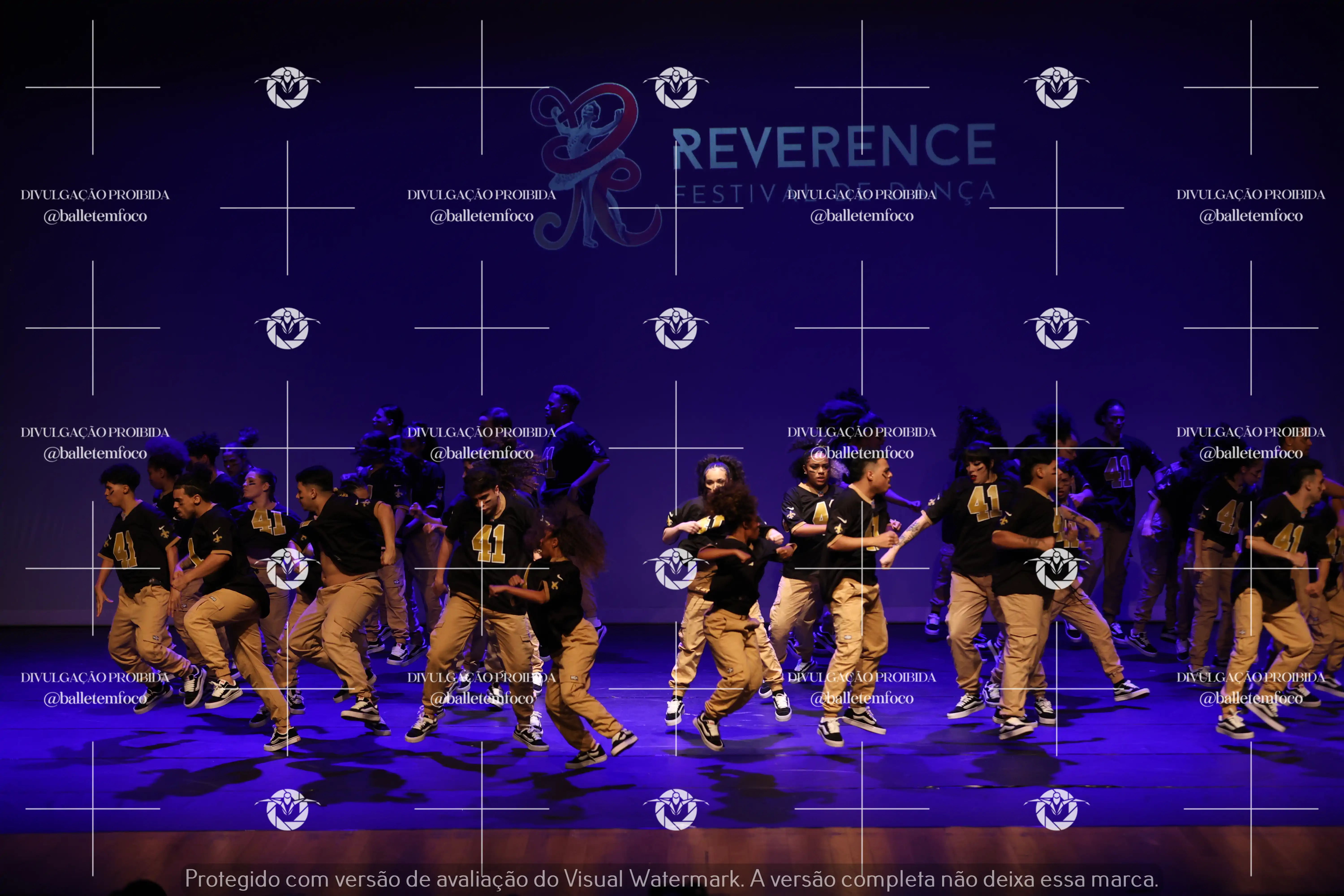The height and width of the screenshot is (896, 1344).
Task: Click the top-left DIVULGAÇÃO PROIBIDA text
Action: [95, 195]
